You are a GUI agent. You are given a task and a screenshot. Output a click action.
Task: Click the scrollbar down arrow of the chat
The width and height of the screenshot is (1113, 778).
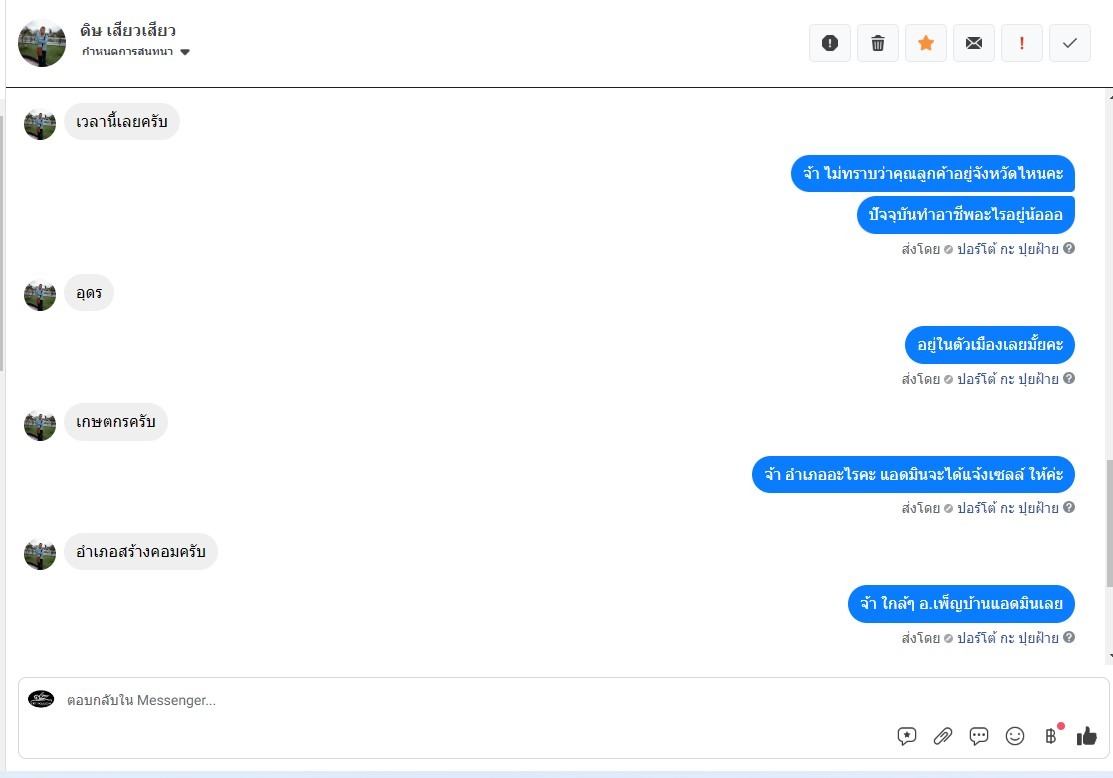coord(1110,657)
